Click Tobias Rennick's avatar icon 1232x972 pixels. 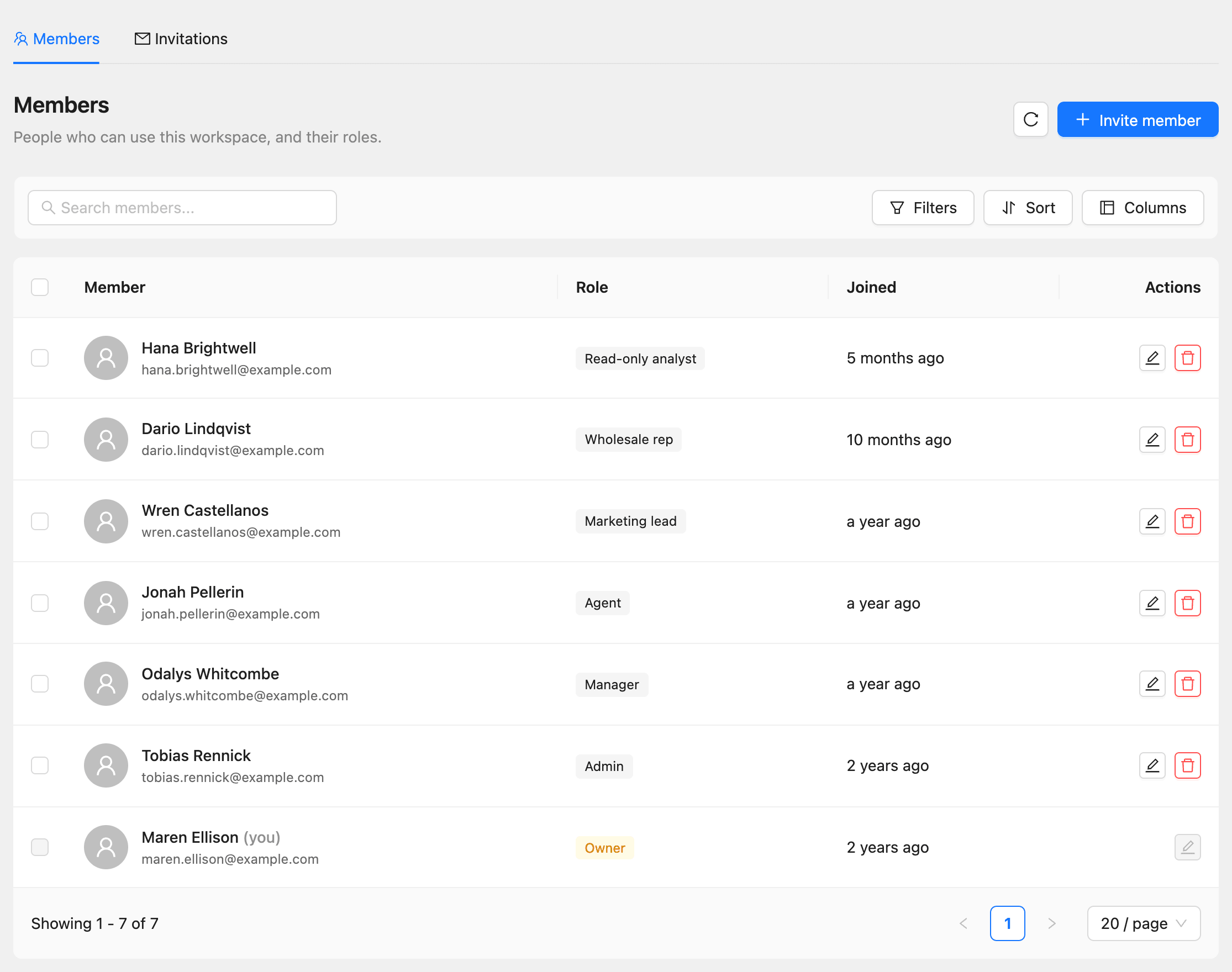point(106,765)
